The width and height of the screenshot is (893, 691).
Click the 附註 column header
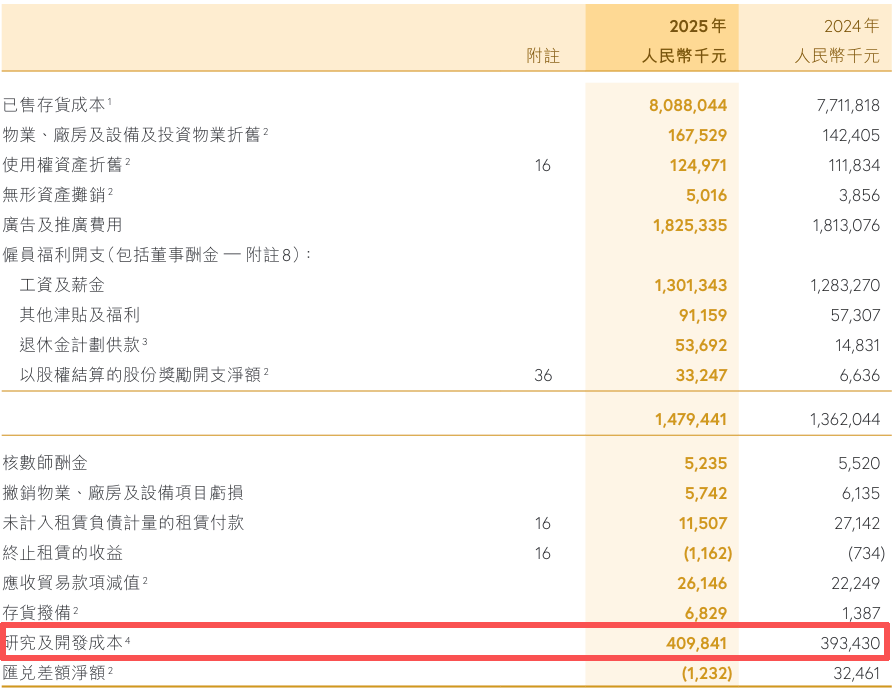[x=543, y=56]
